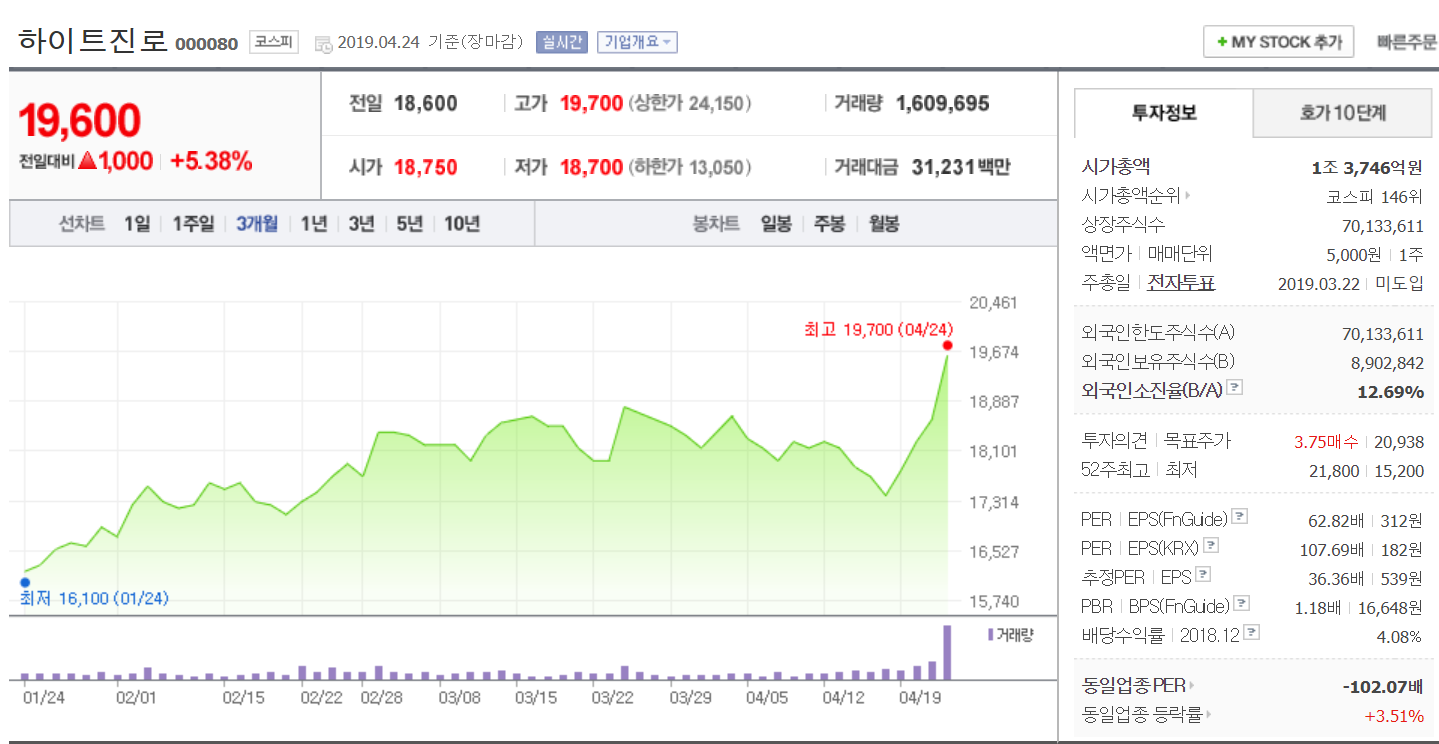
Task: Click help icon next to PER EPS(KRX)
Action: pyautogui.click(x=1211, y=546)
